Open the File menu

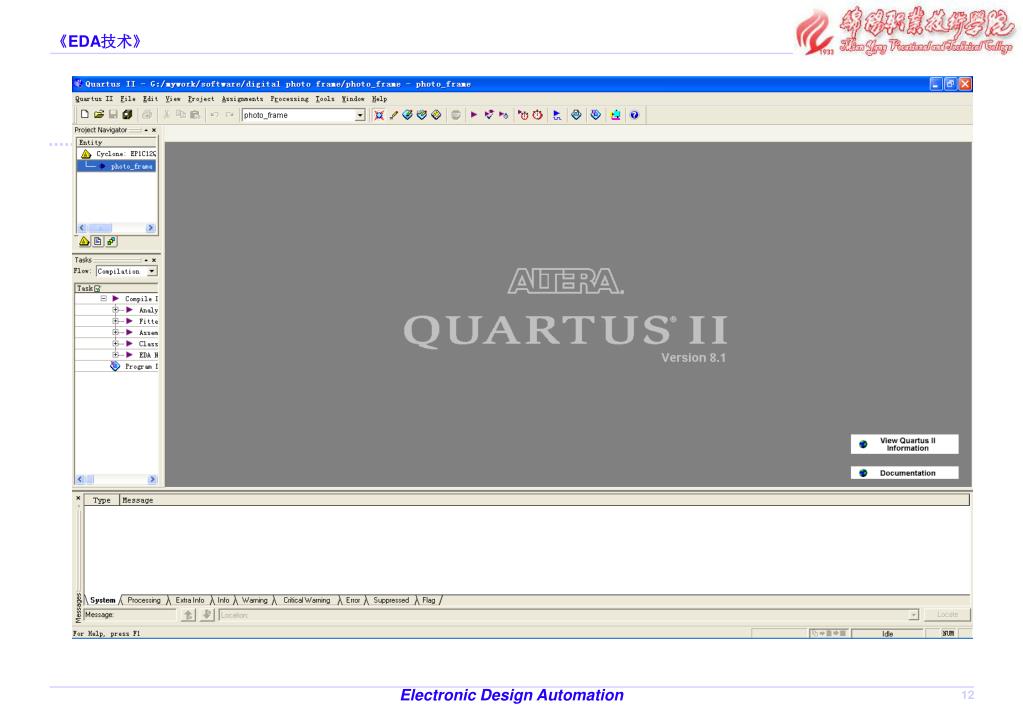(128, 99)
